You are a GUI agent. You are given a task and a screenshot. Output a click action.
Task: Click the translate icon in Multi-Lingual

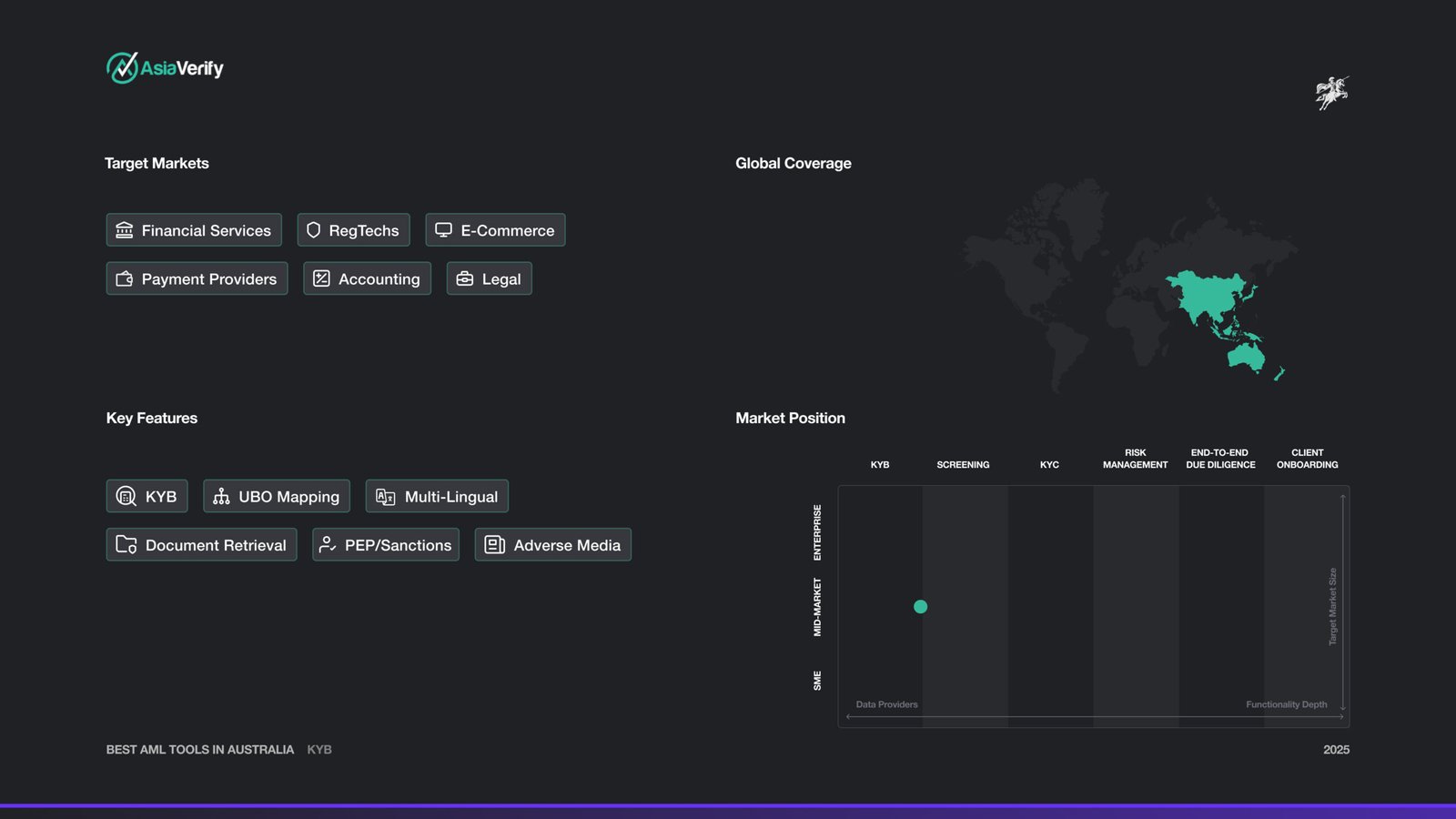[x=386, y=497]
